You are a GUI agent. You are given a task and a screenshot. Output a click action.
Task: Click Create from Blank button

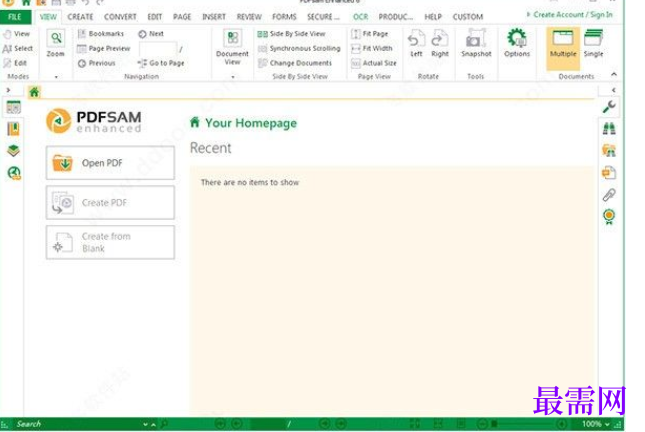(110, 242)
